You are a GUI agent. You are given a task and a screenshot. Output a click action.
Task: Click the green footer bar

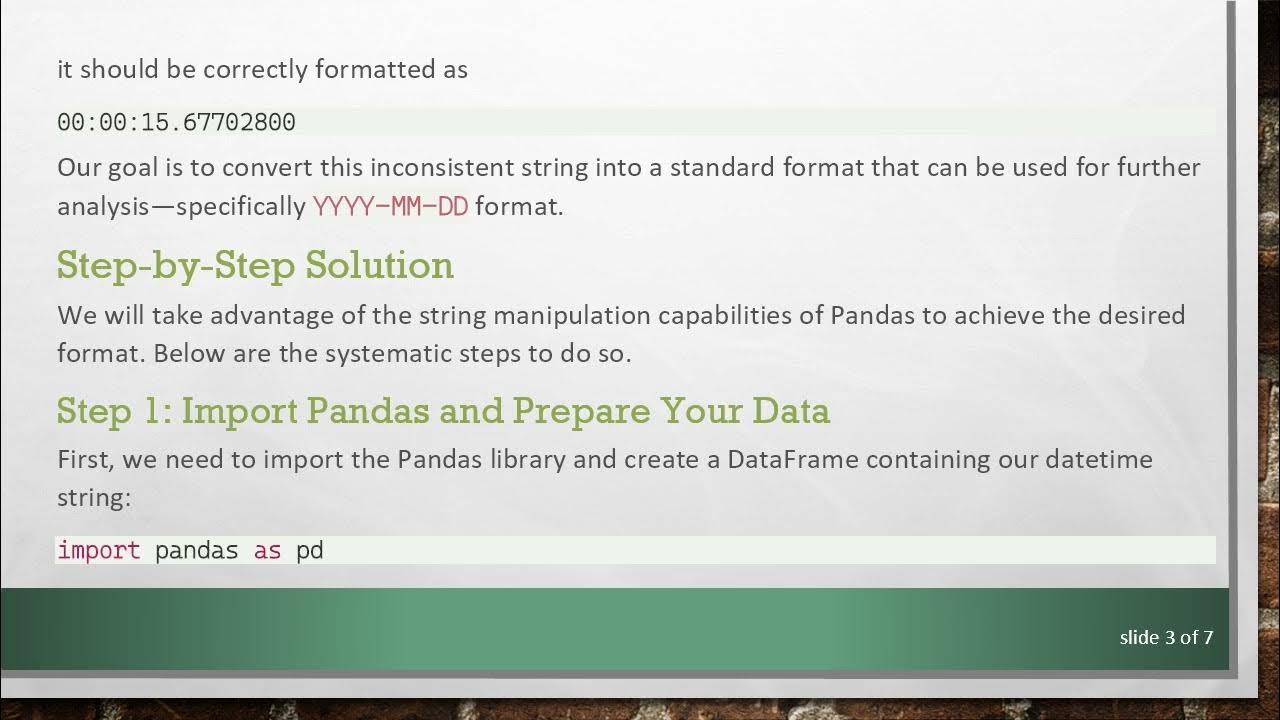(600, 628)
